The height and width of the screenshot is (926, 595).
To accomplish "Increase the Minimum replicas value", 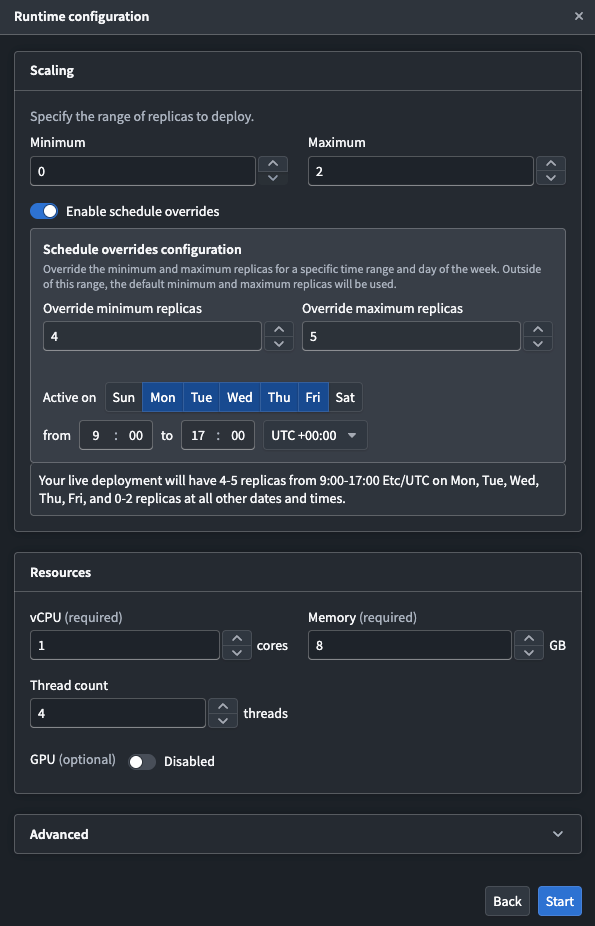I will [x=273, y=164].
